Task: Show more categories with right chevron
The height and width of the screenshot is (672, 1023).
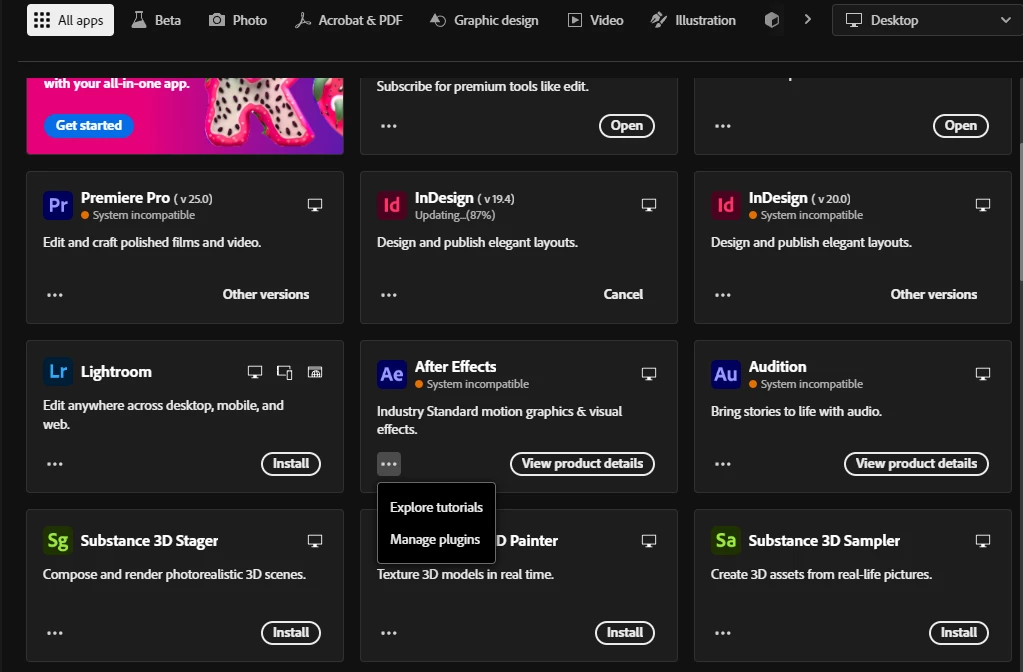Action: tap(808, 20)
